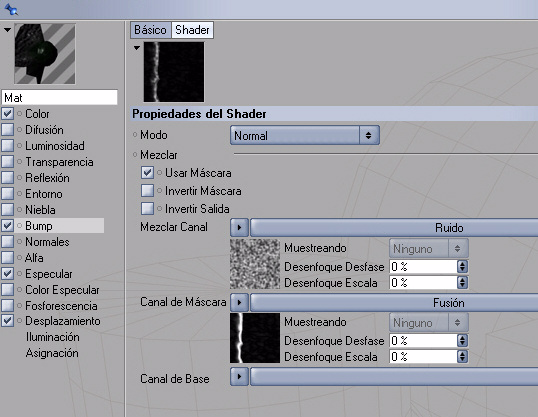Click Canal de Máscara Desenfoque Escala field
Viewport: 538px width, 417px height.
click(x=423, y=357)
